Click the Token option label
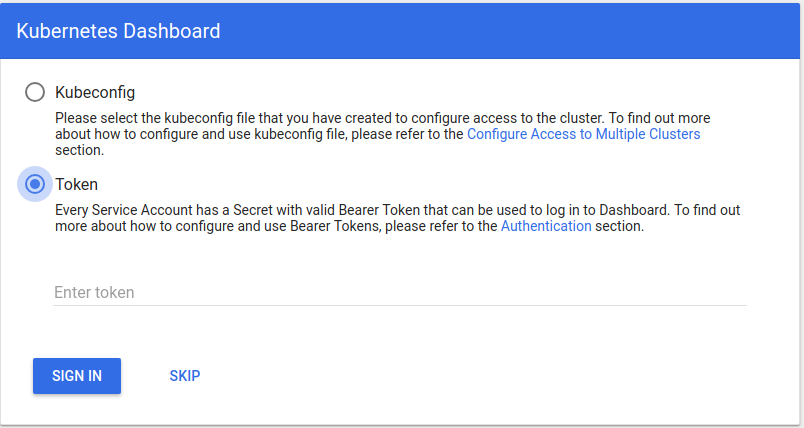804x428 pixels. (x=76, y=184)
